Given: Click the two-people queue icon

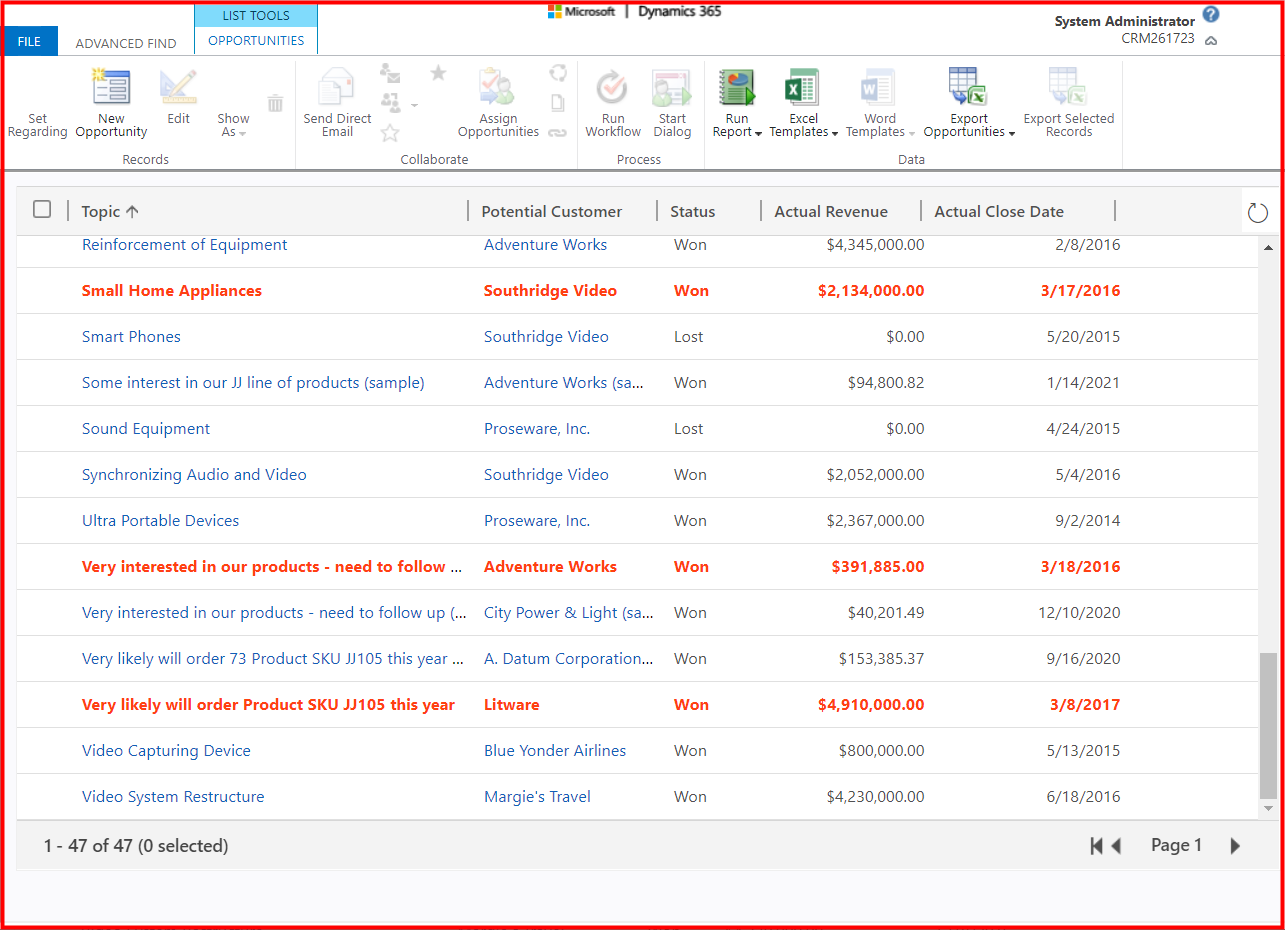Looking at the screenshot, I should tap(390, 101).
